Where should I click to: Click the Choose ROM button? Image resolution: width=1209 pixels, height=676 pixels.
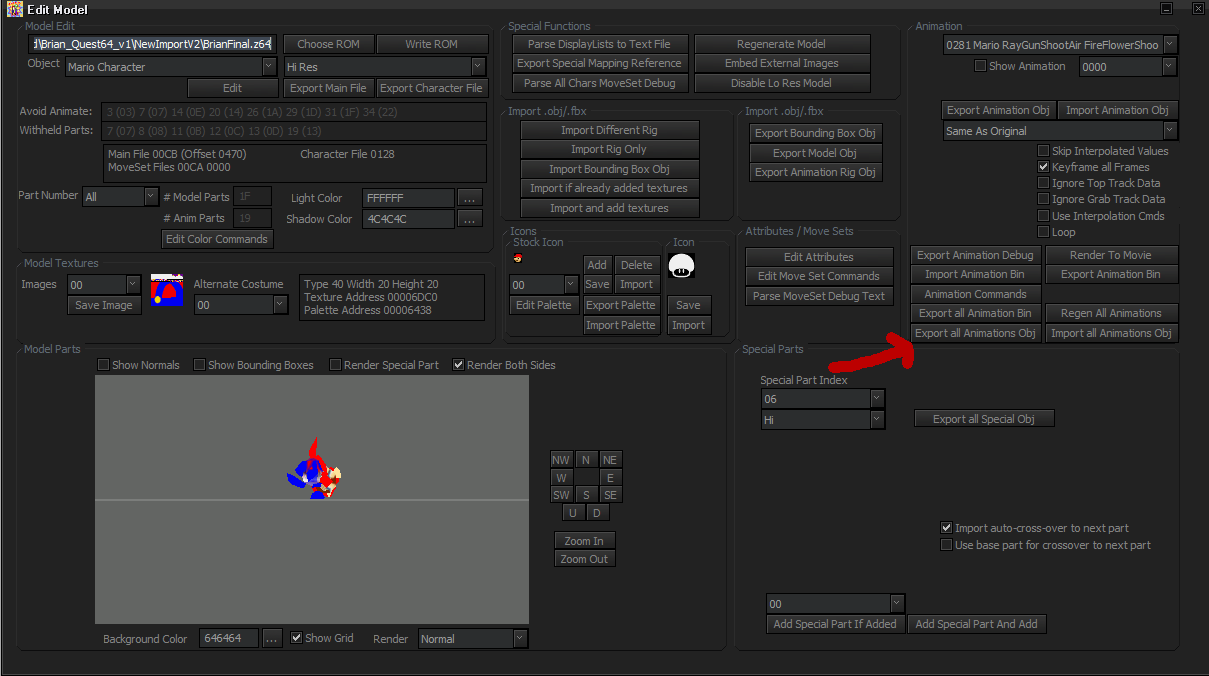click(x=329, y=44)
